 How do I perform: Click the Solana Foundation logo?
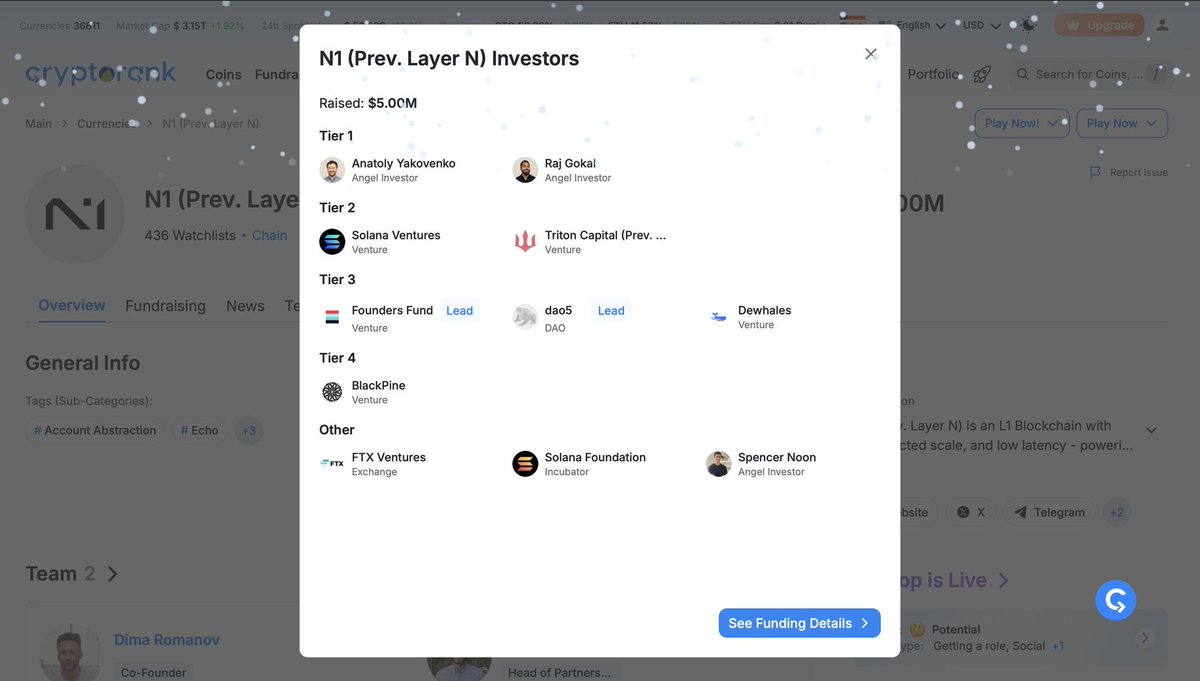click(525, 463)
